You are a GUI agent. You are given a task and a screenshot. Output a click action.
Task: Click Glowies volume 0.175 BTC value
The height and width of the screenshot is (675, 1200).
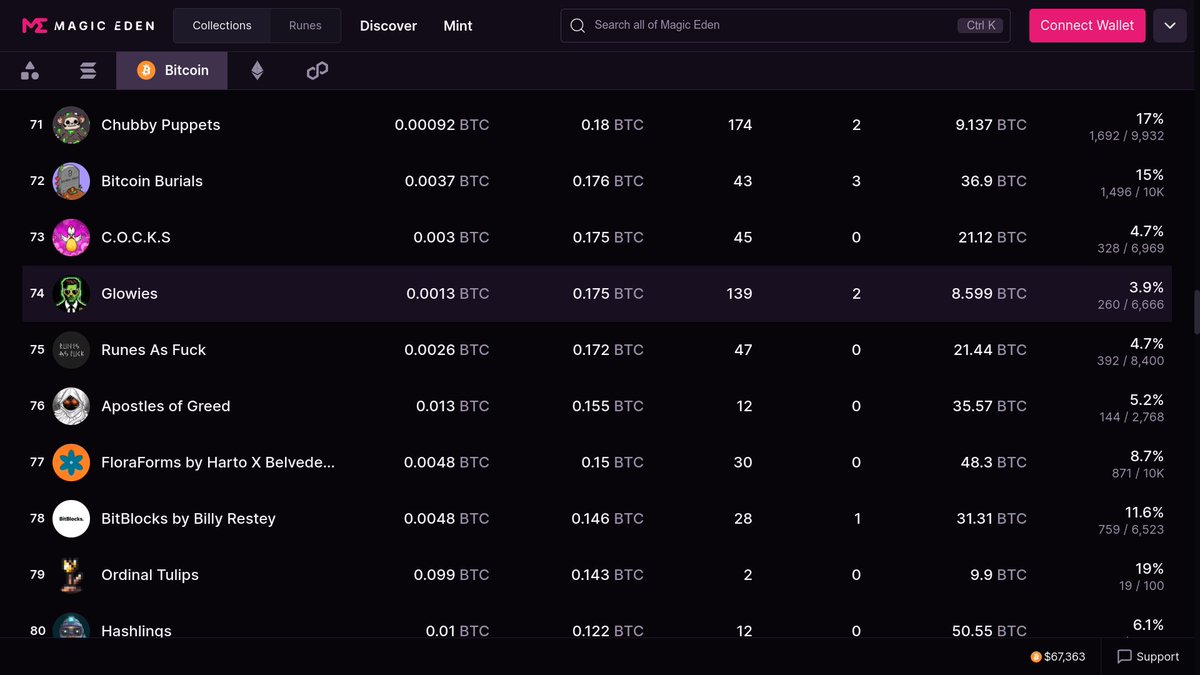(608, 294)
